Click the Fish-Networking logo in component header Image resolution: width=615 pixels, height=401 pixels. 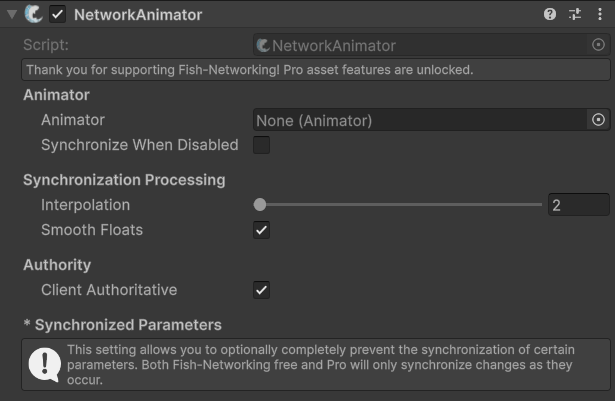(x=34, y=14)
